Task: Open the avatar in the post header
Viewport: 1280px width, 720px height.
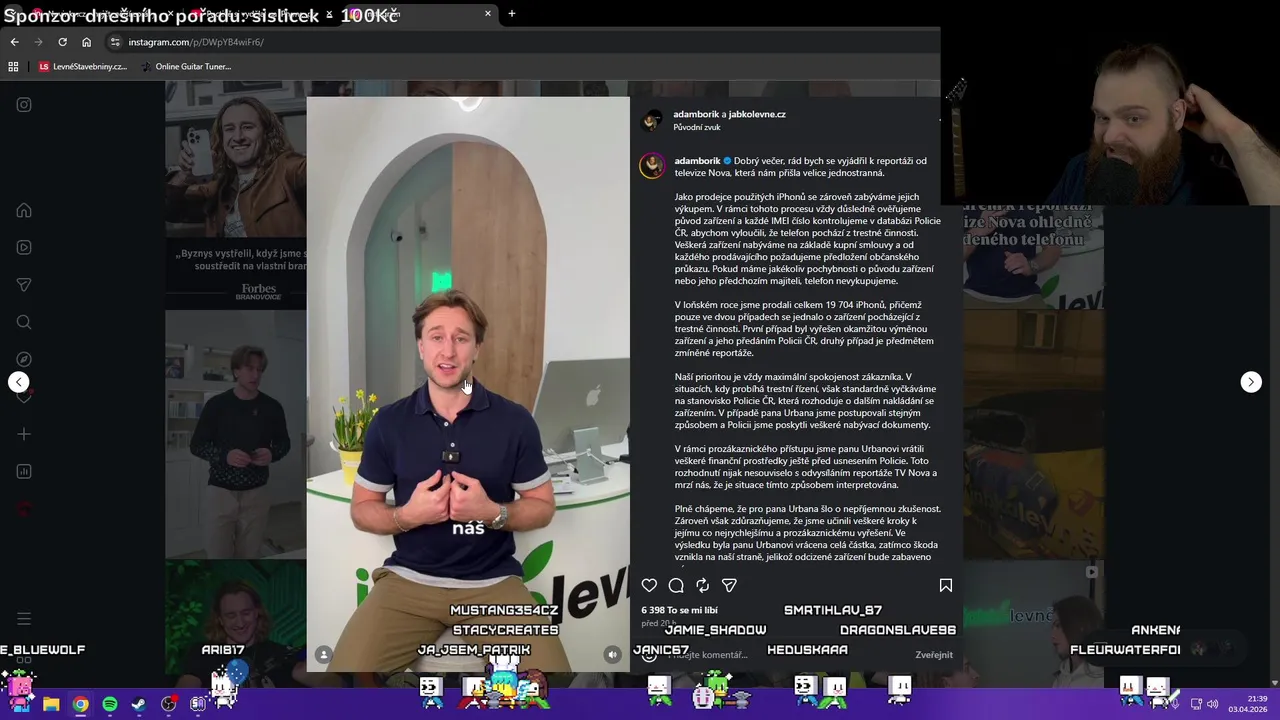Action: tap(652, 121)
